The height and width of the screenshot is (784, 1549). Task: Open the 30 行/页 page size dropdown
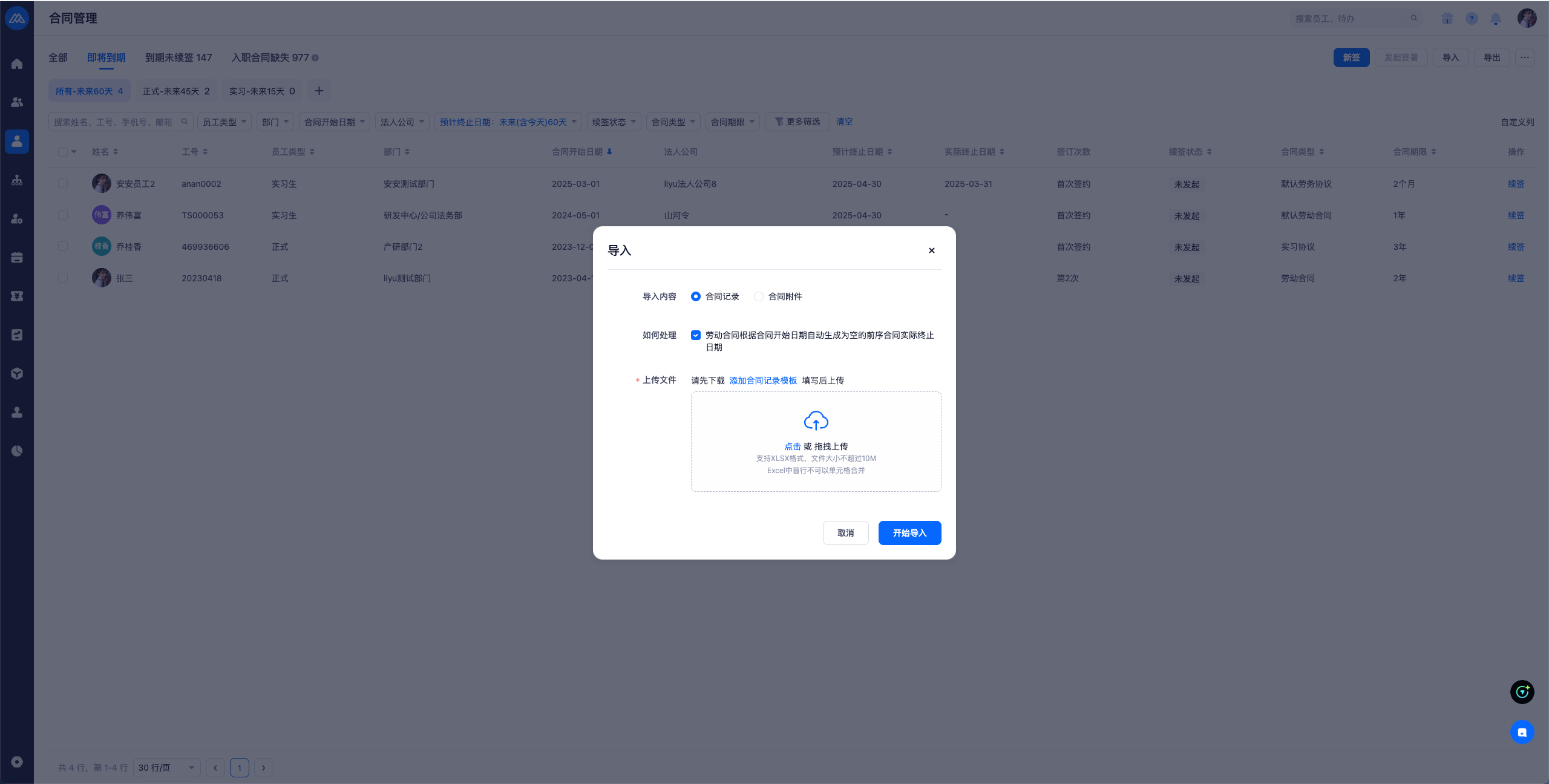tap(166, 768)
